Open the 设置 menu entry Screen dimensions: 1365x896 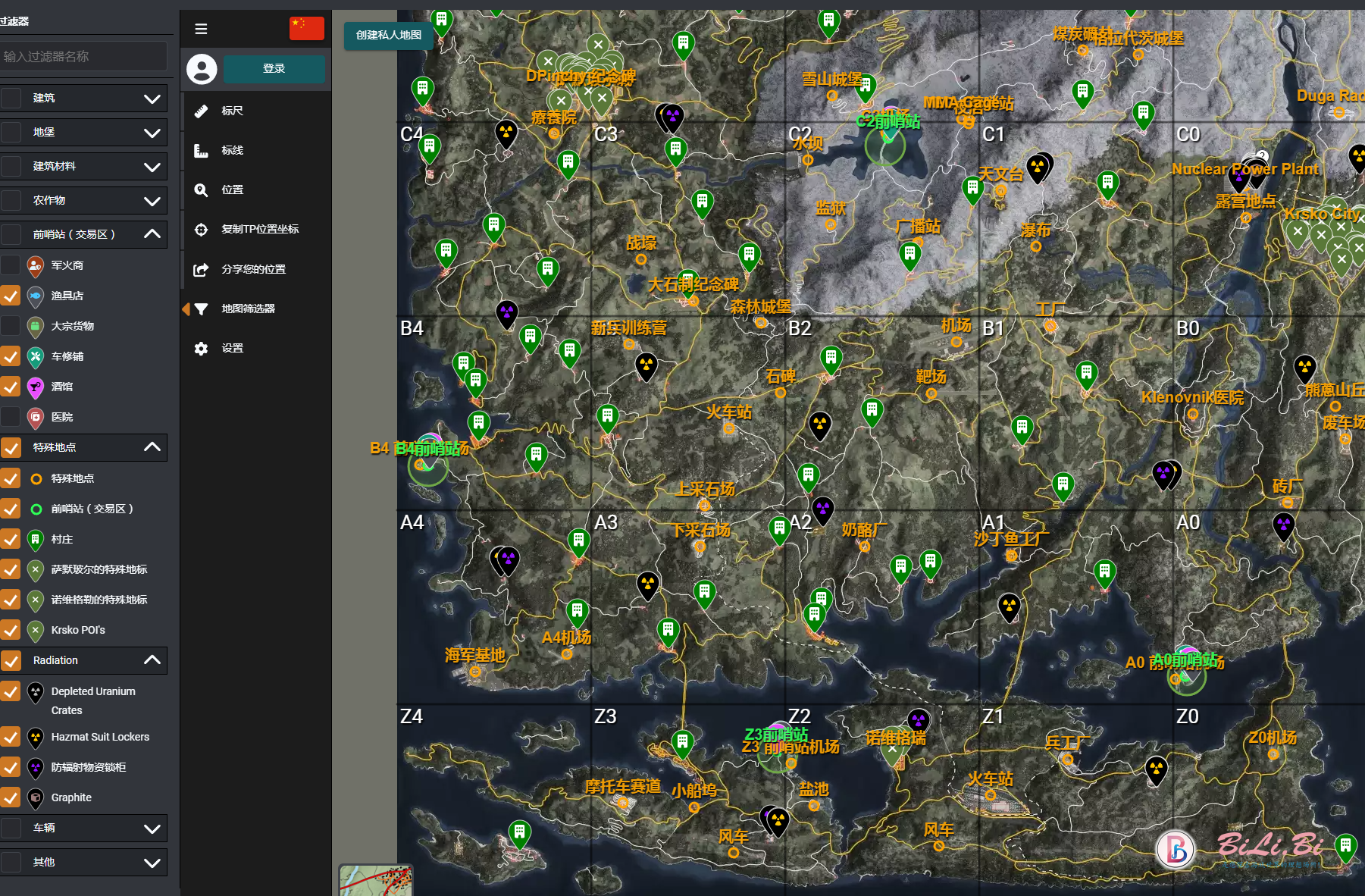click(232, 348)
